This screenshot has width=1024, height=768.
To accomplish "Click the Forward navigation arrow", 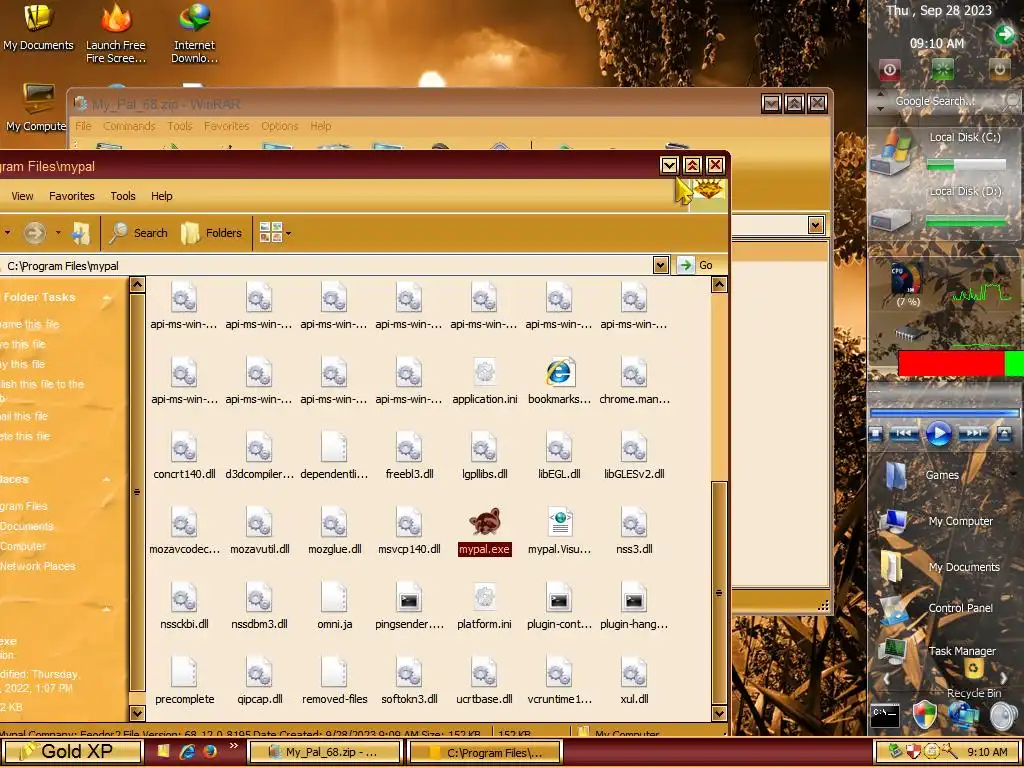I will coord(35,233).
